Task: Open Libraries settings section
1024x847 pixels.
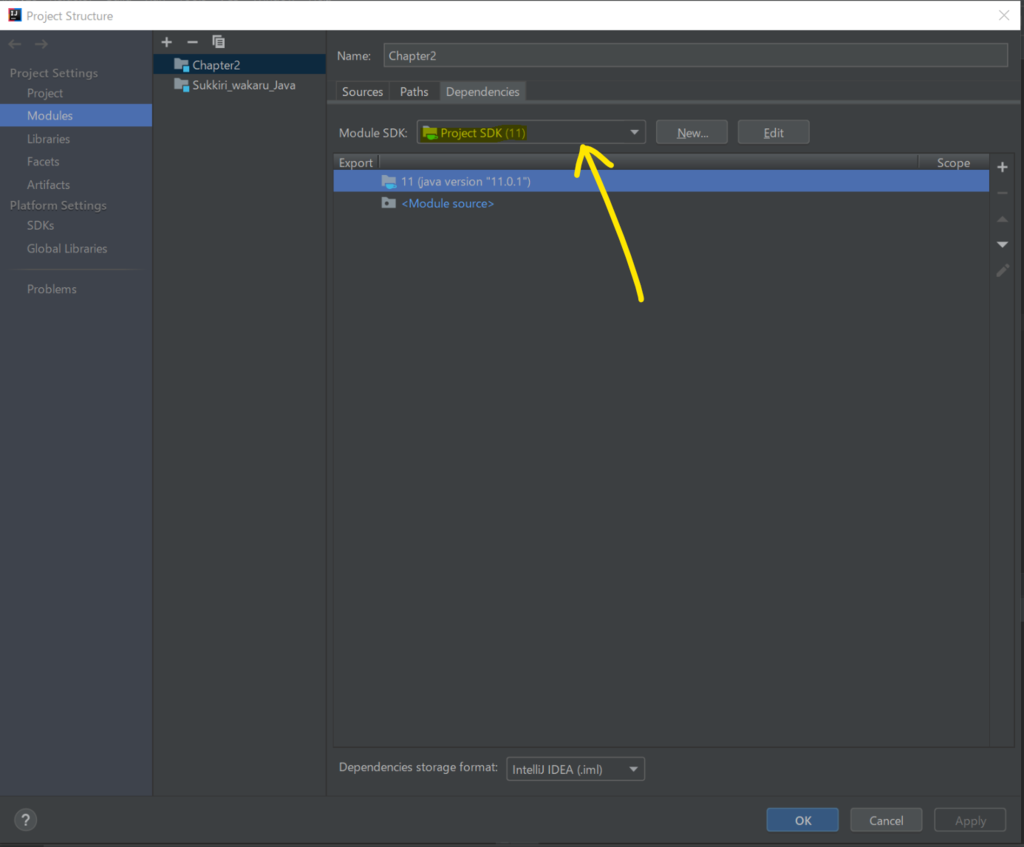Action: (48, 139)
